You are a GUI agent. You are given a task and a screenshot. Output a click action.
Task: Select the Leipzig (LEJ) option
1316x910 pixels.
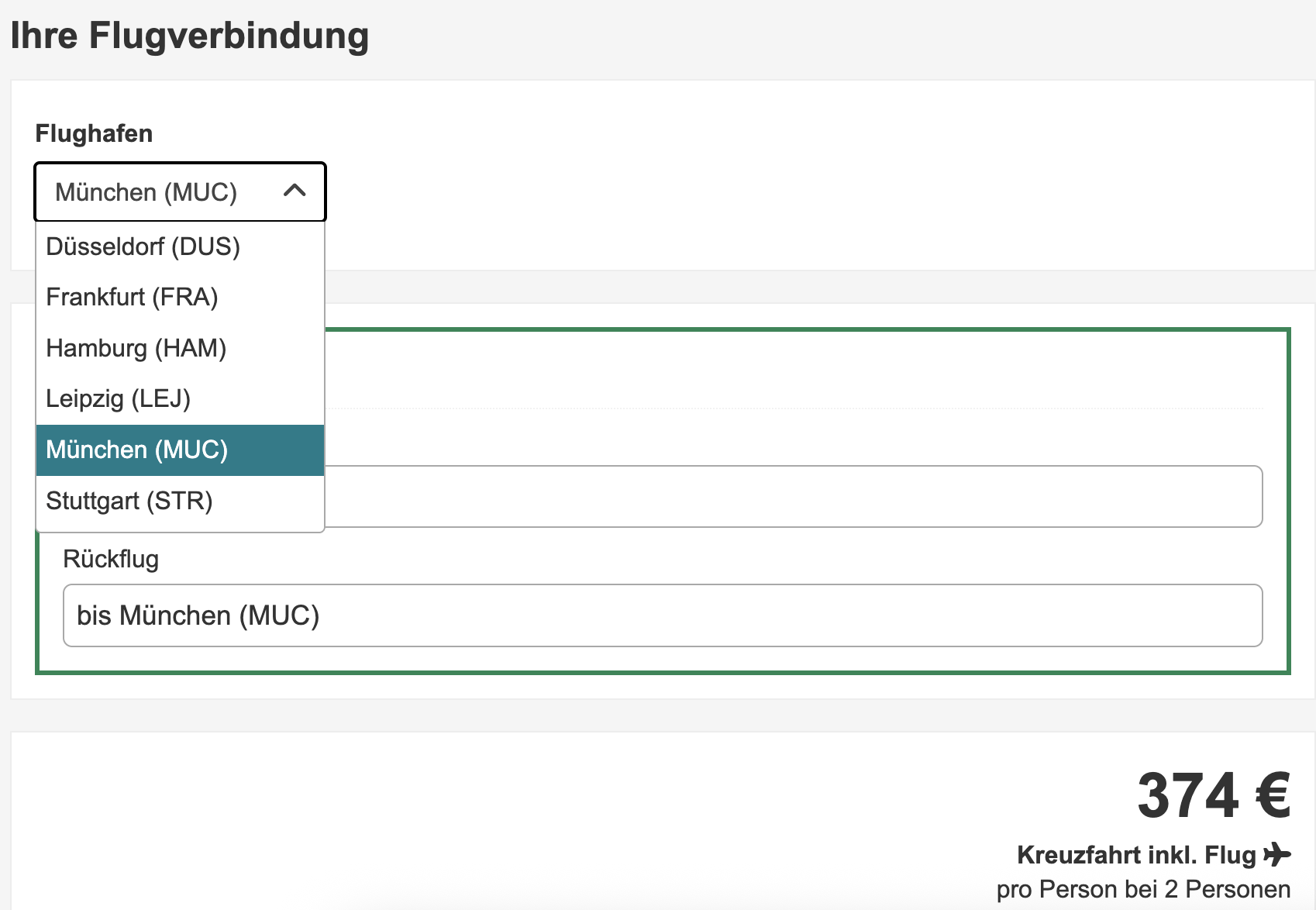(x=119, y=398)
